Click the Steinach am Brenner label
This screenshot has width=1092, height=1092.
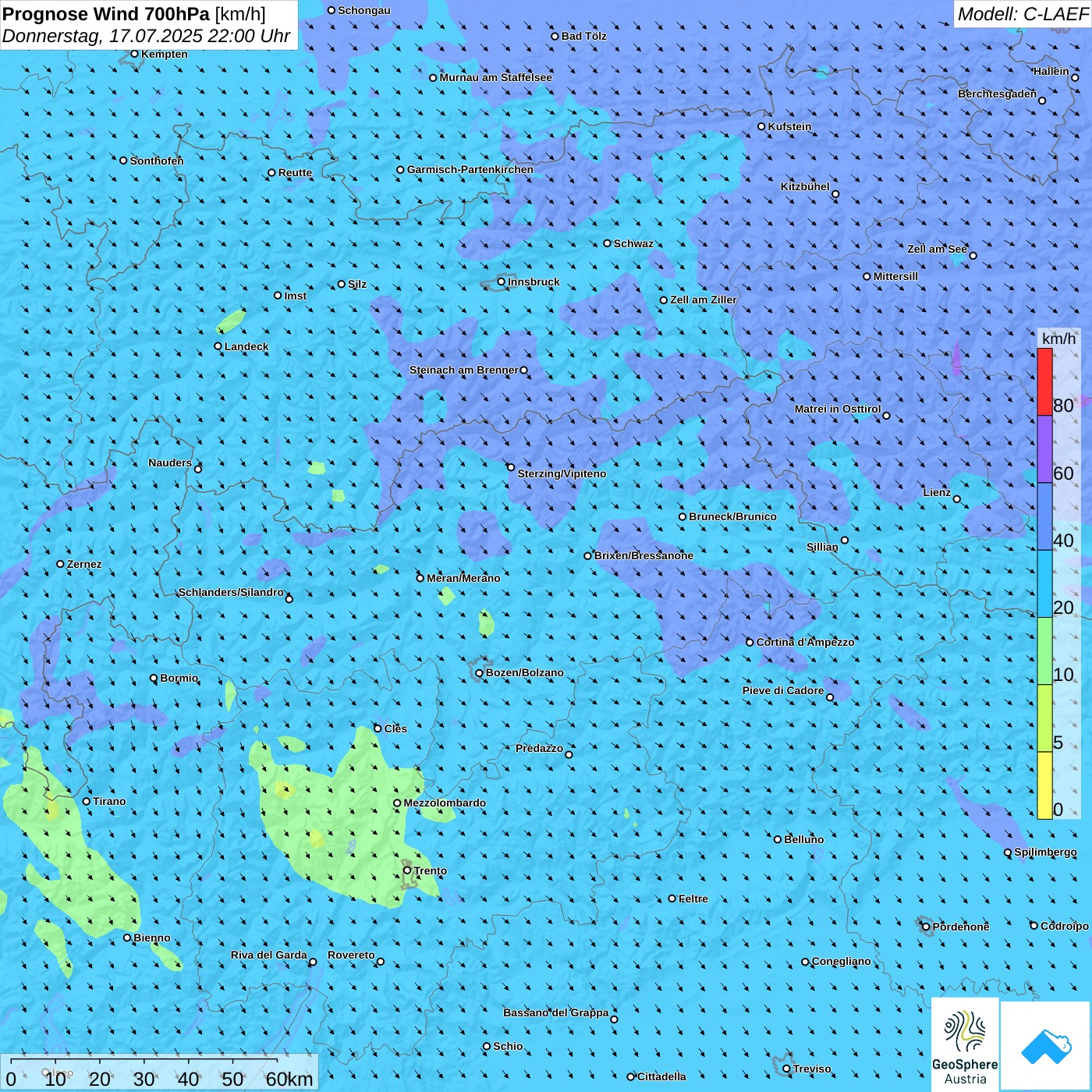tap(463, 370)
